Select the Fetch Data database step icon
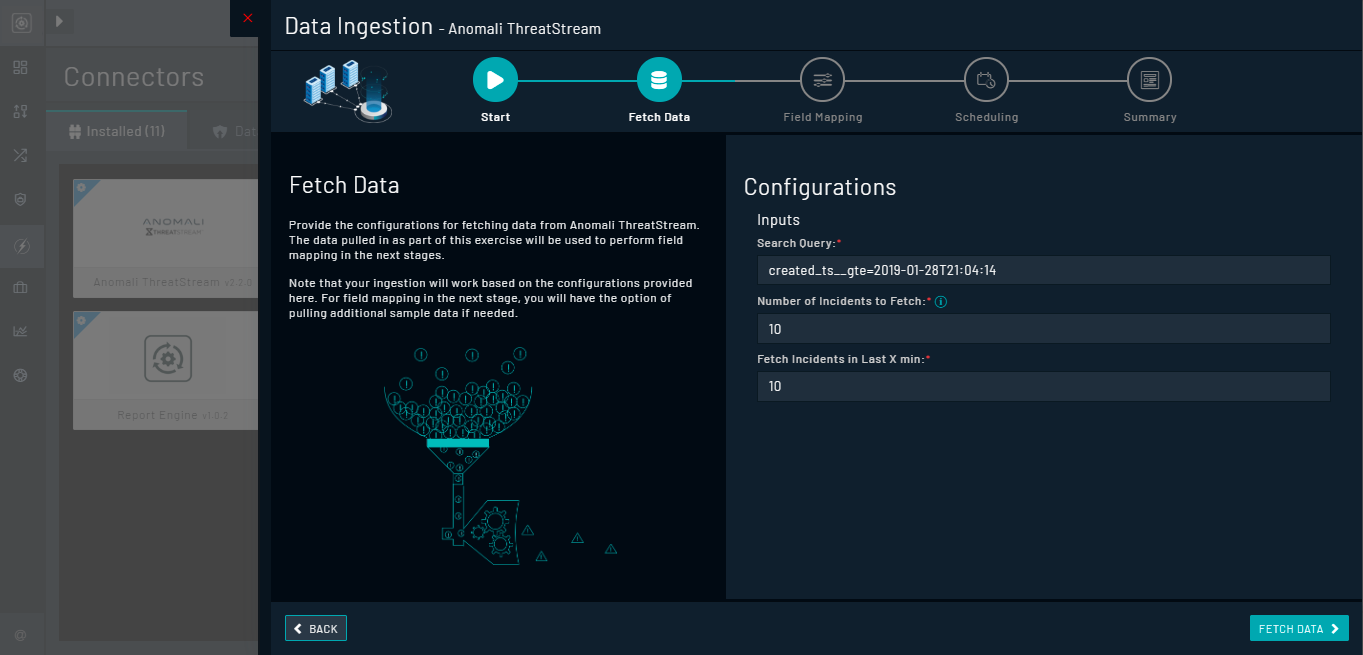Screen dimensions: 1363x655 click(659, 80)
